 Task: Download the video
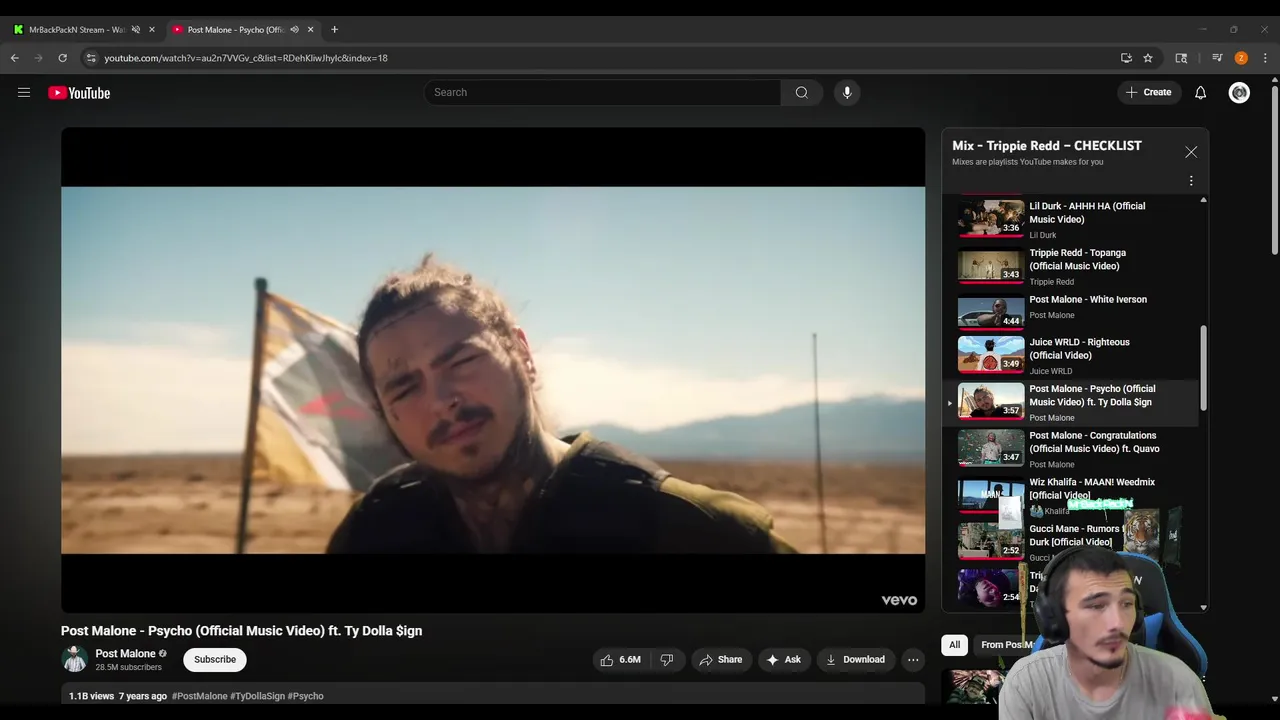[855, 660]
